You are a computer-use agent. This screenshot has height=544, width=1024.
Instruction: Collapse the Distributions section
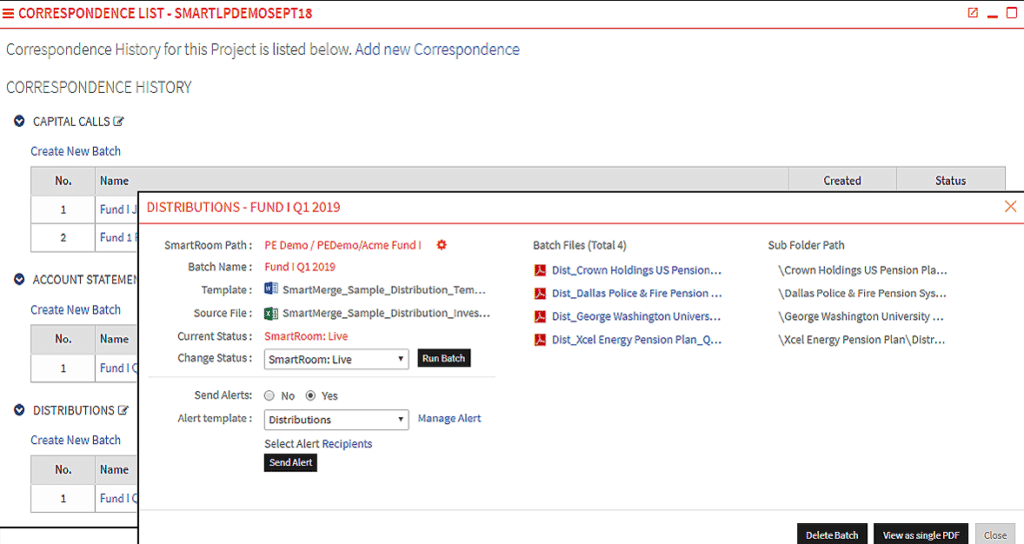[20, 410]
